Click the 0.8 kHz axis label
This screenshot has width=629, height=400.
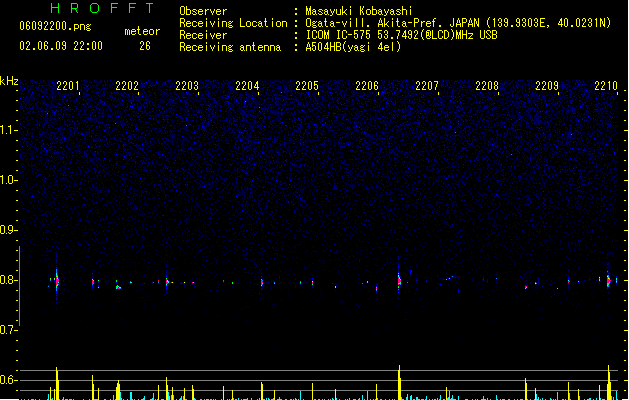[x=8, y=280]
